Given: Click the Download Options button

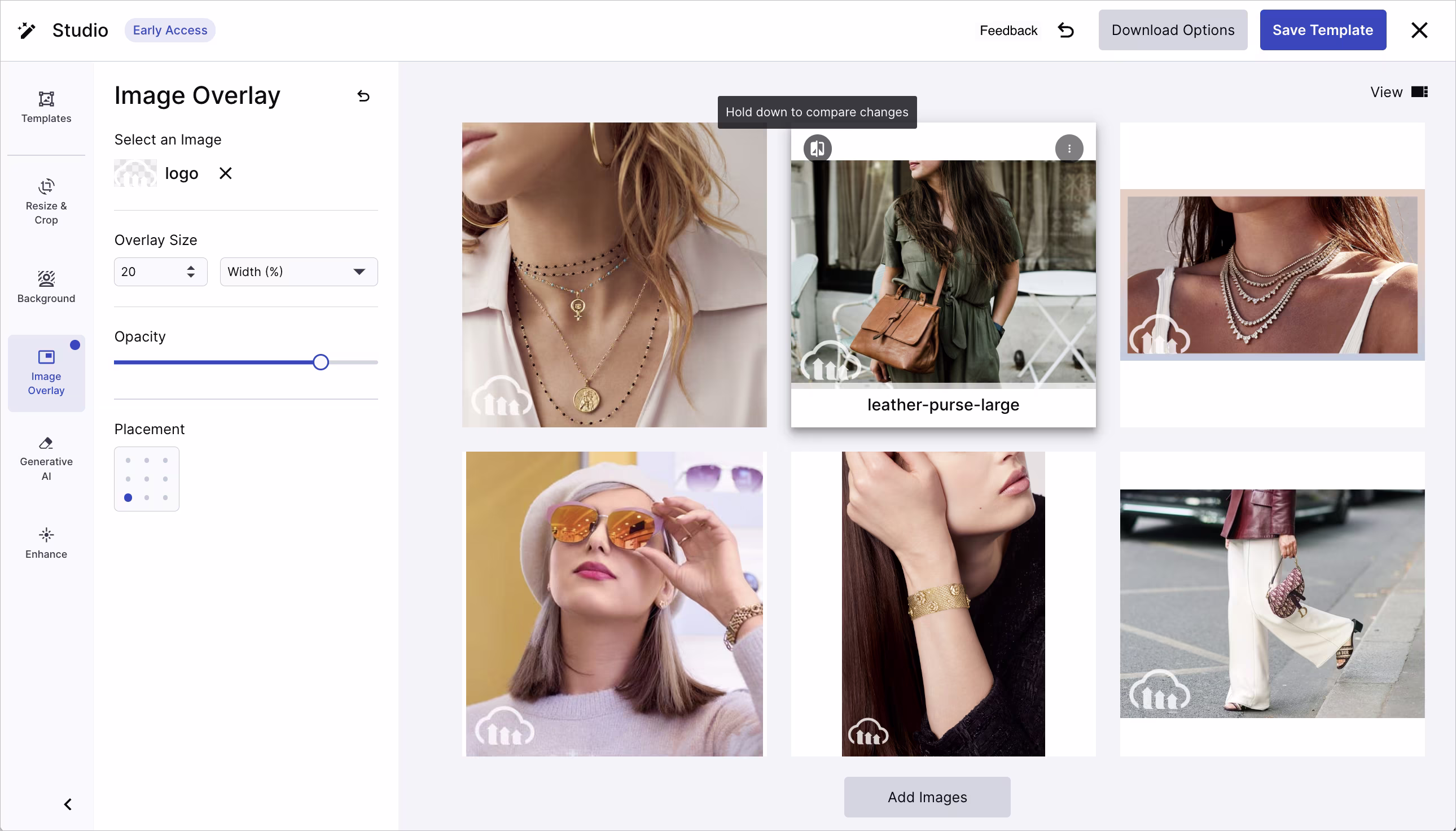Looking at the screenshot, I should [1173, 30].
